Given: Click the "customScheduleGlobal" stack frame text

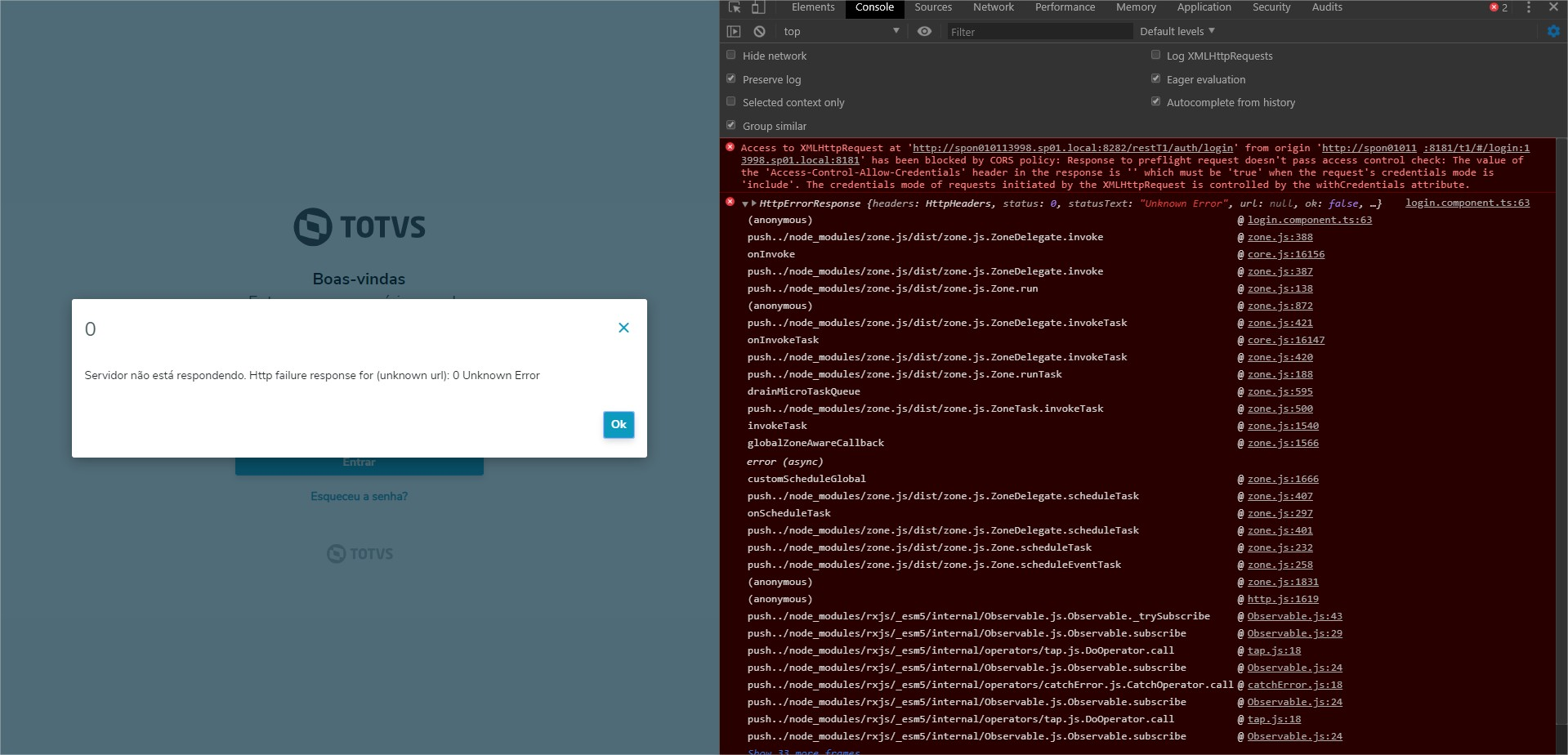Looking at the screenshot, I should click(x=806, y=479).
